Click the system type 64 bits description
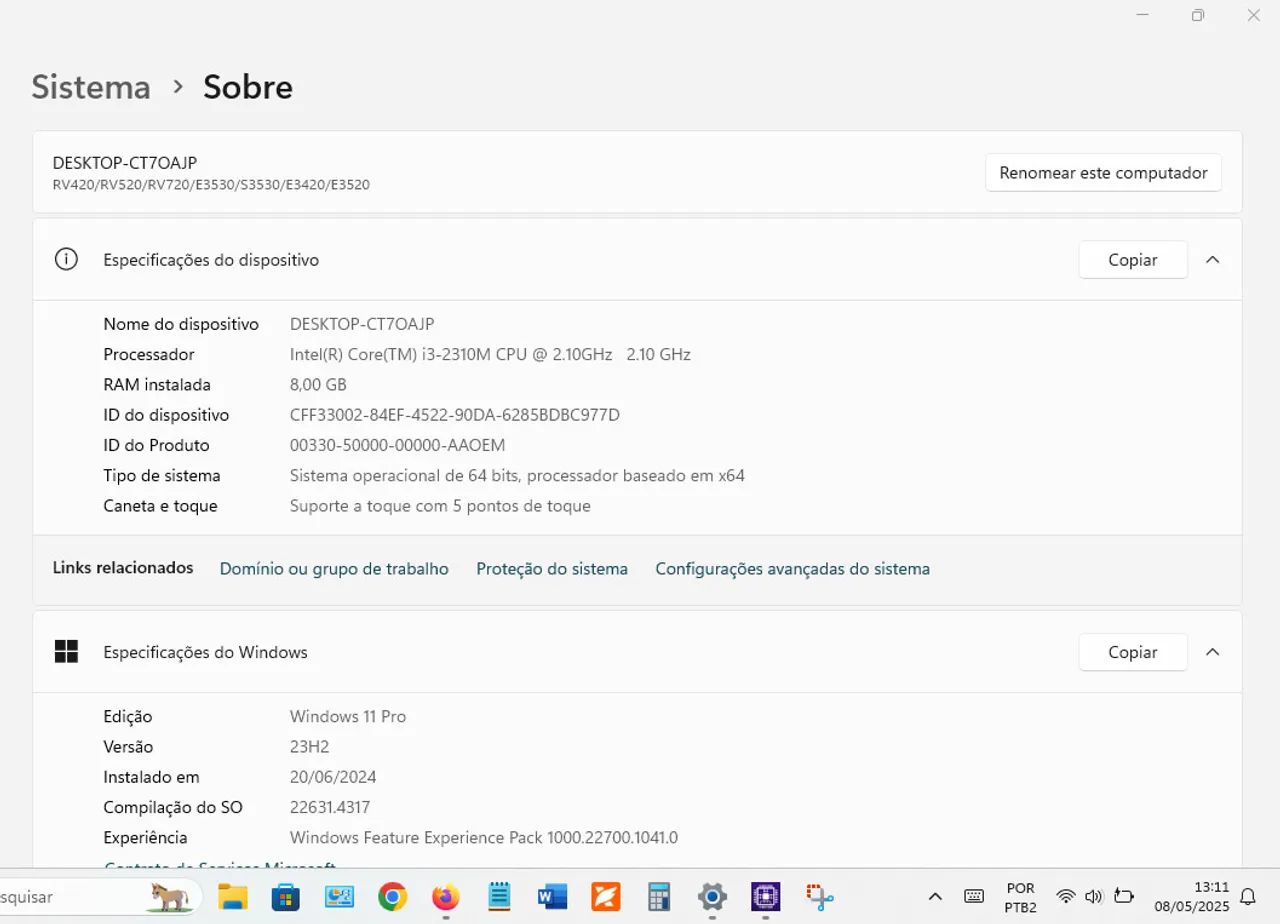Image resolution: width=1280 pixels, height=924 pixels. [x=517, y=476]
